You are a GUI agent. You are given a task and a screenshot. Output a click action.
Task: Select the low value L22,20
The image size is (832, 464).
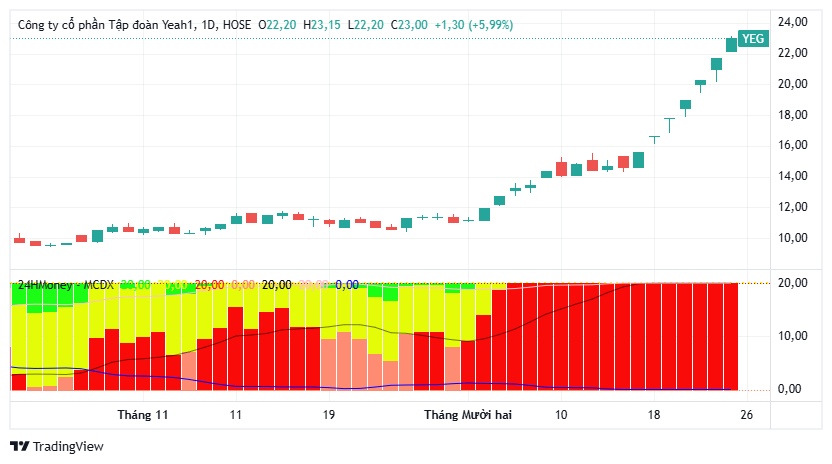click(x=366, y=24)
